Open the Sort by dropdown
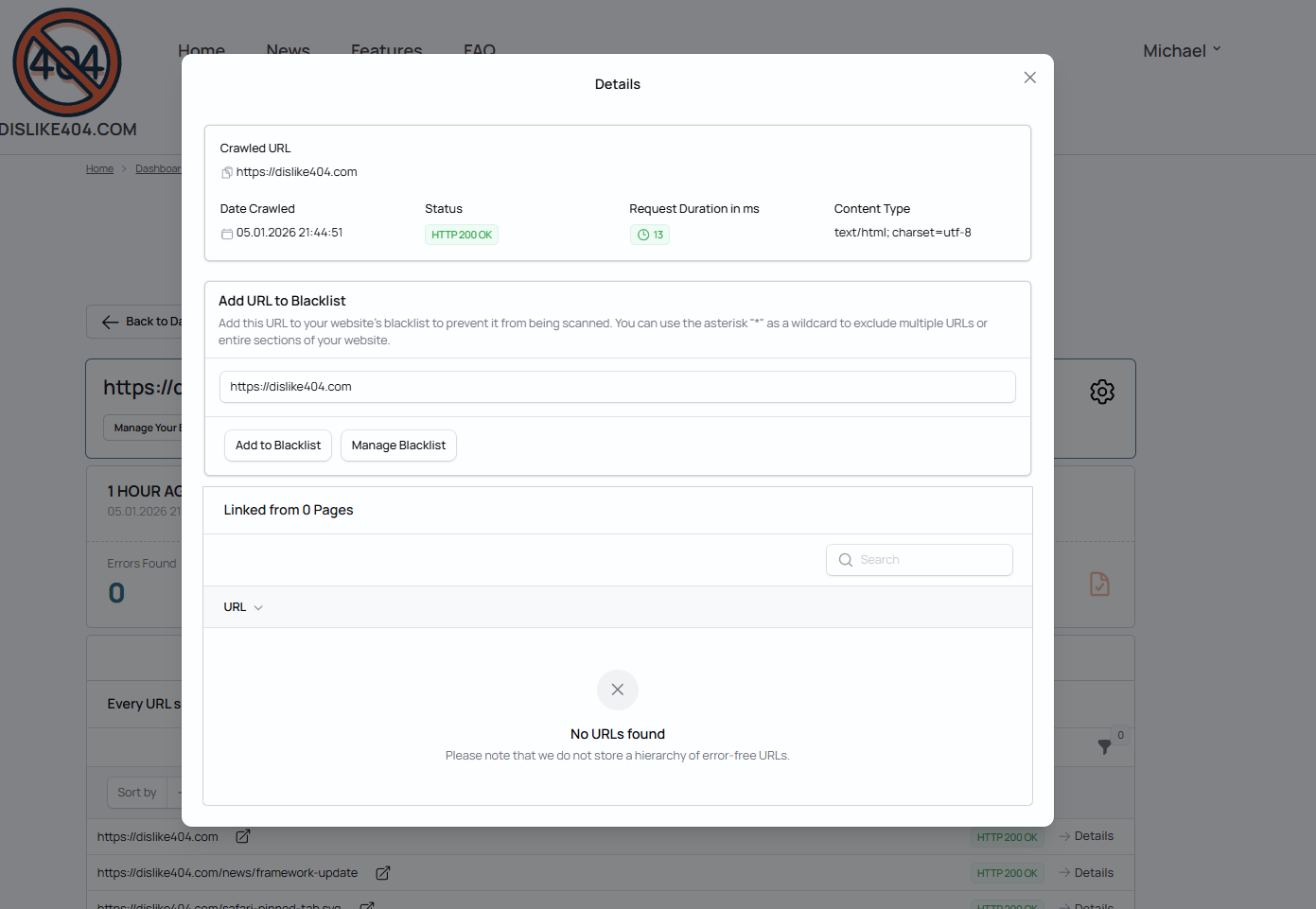1316x909 pixels. 138,793
